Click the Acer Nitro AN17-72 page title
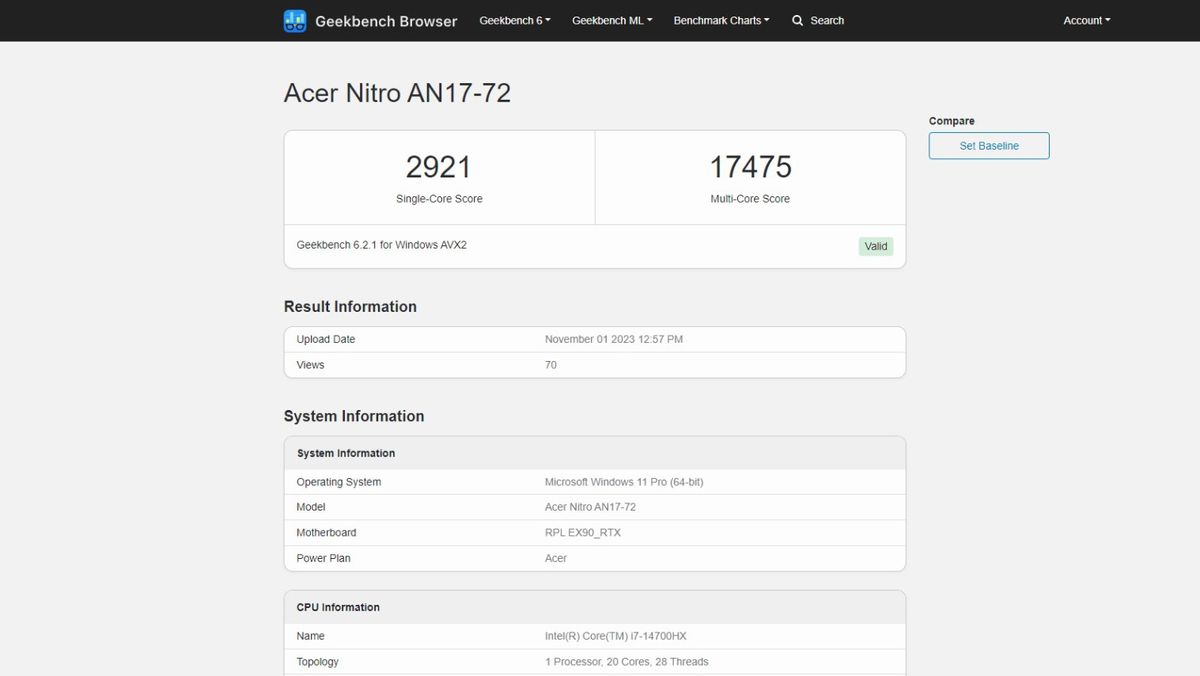The image size is (1200, 676). click(x=397, y=93)
